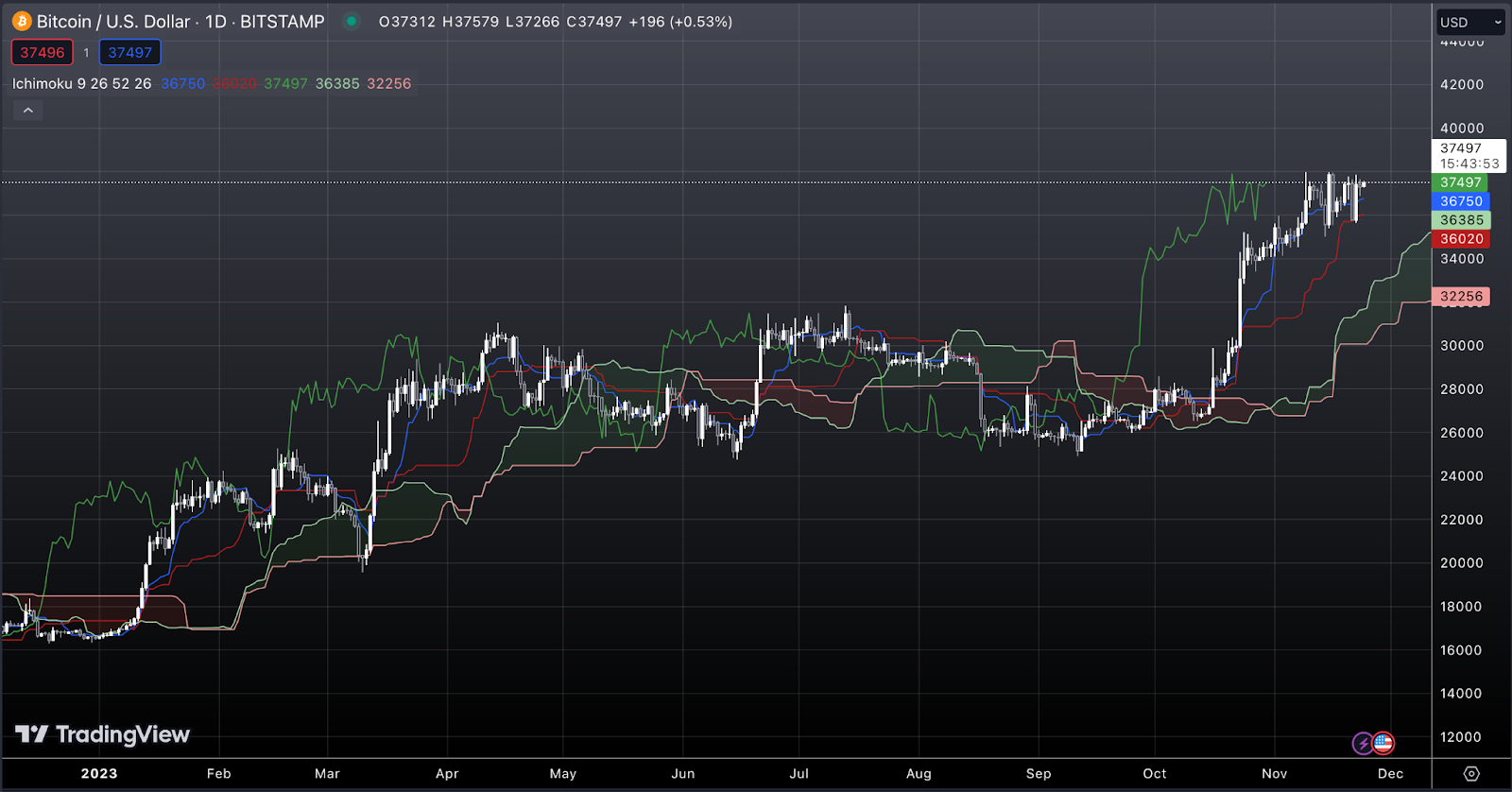Click the Jun label on time axis
This screenshot has width=1512, height=792.
683,773
